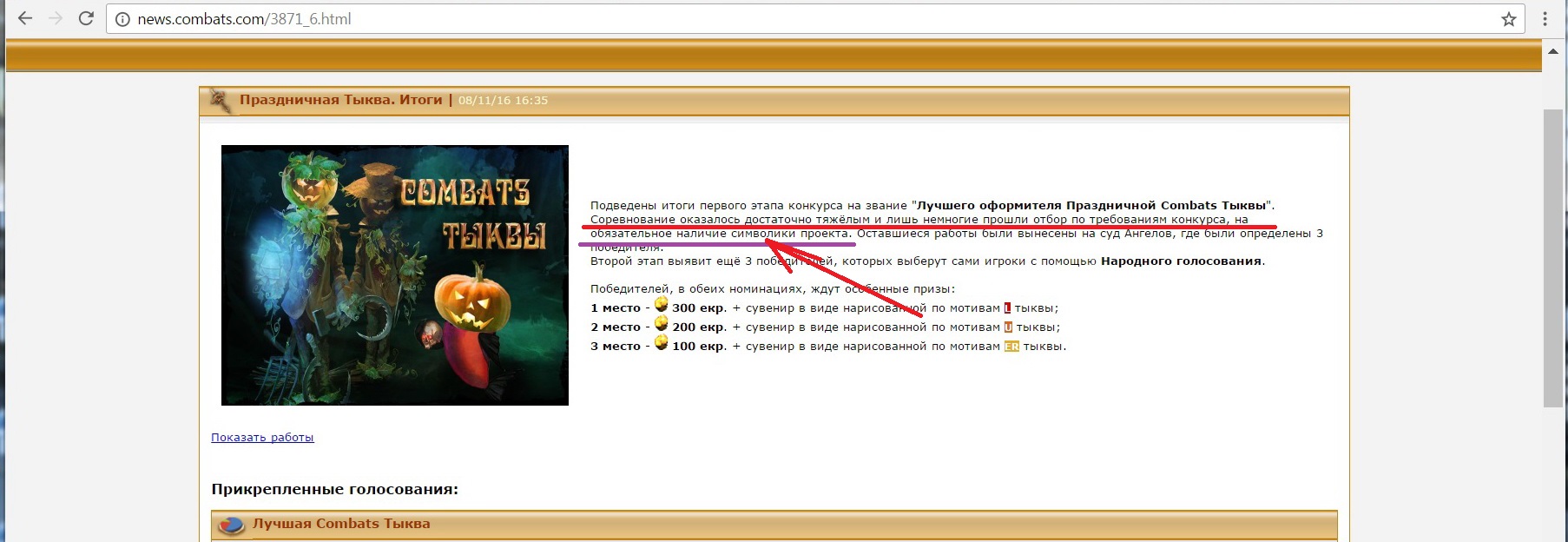The width and height of the screenshot is (1568, 542).
Task: Click the address bar URL field
Action: click(x=781, y=19)
